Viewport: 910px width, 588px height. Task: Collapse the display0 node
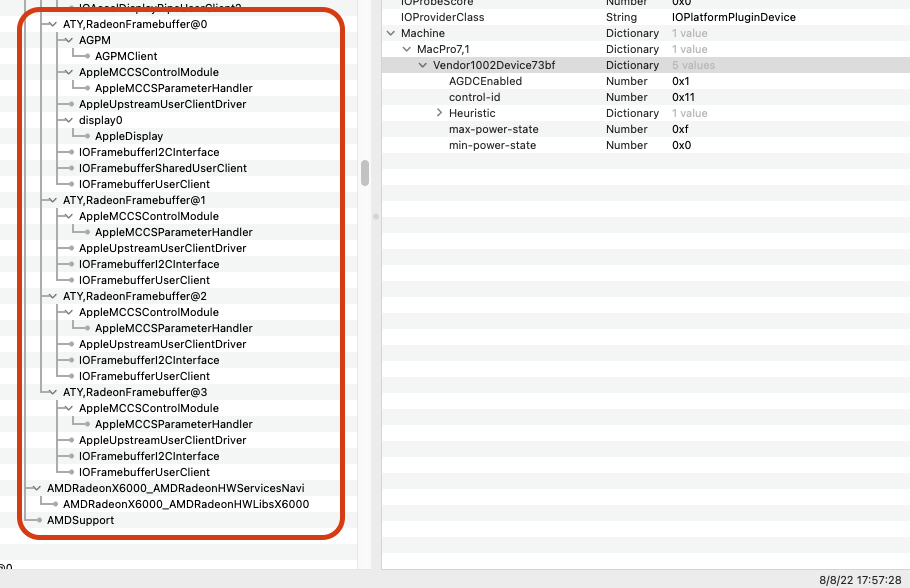(x=69, y=120)
